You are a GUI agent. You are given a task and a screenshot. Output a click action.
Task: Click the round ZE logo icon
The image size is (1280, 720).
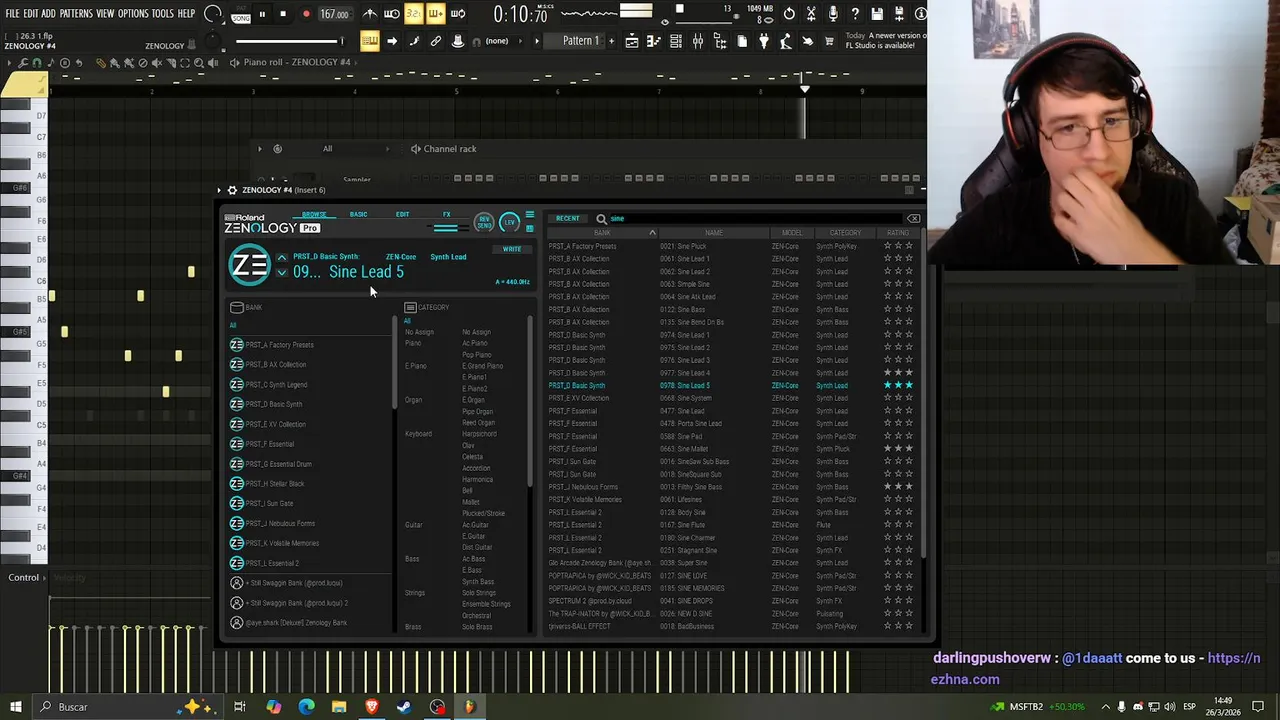tap(249, 265)
